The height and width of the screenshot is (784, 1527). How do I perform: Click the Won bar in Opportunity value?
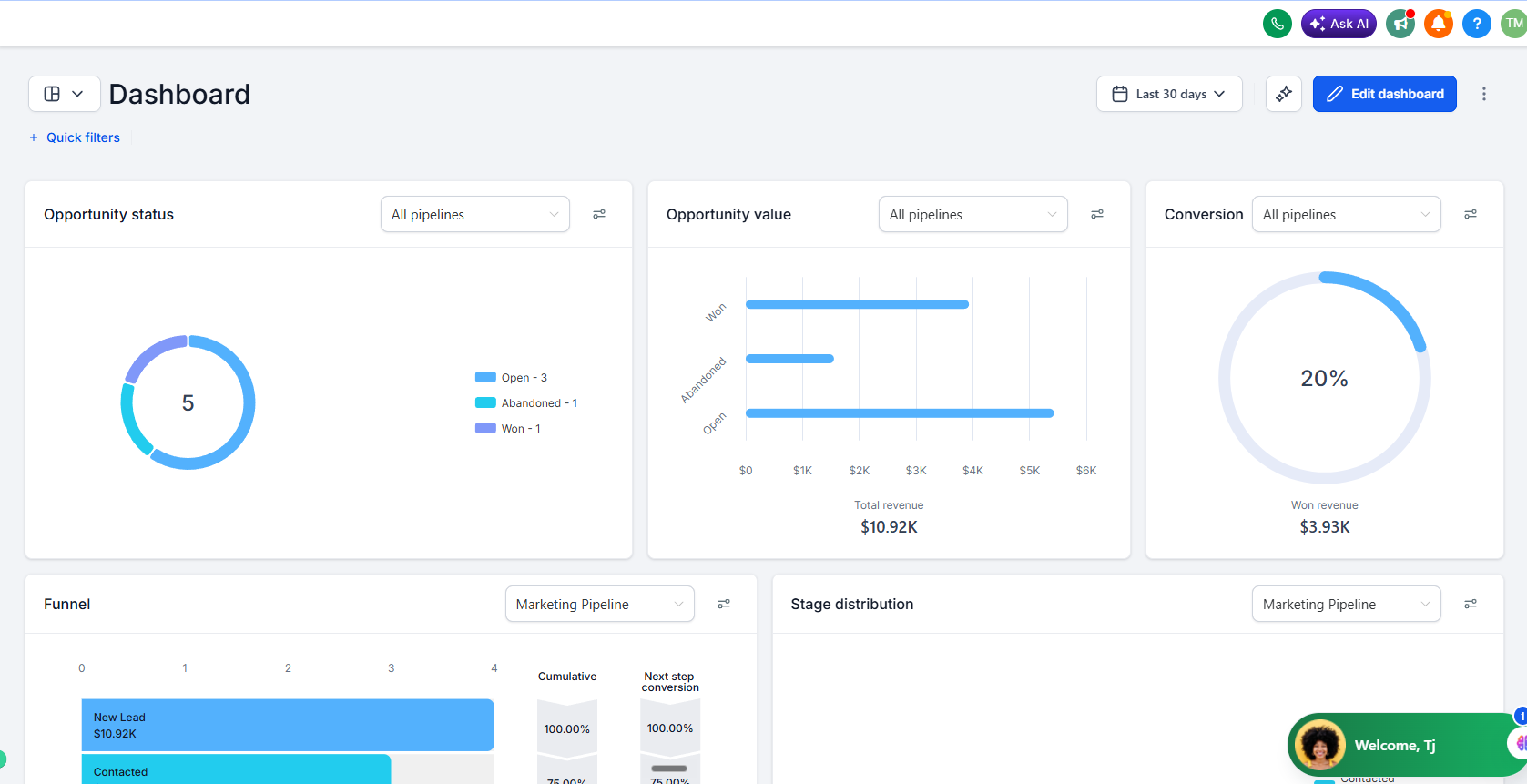pos(857,304)
